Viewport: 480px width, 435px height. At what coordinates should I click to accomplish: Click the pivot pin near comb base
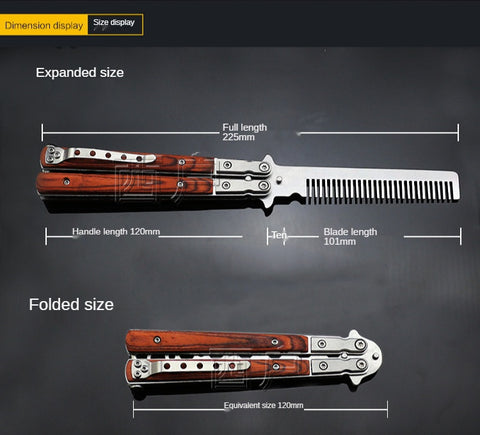click(279, 180)
